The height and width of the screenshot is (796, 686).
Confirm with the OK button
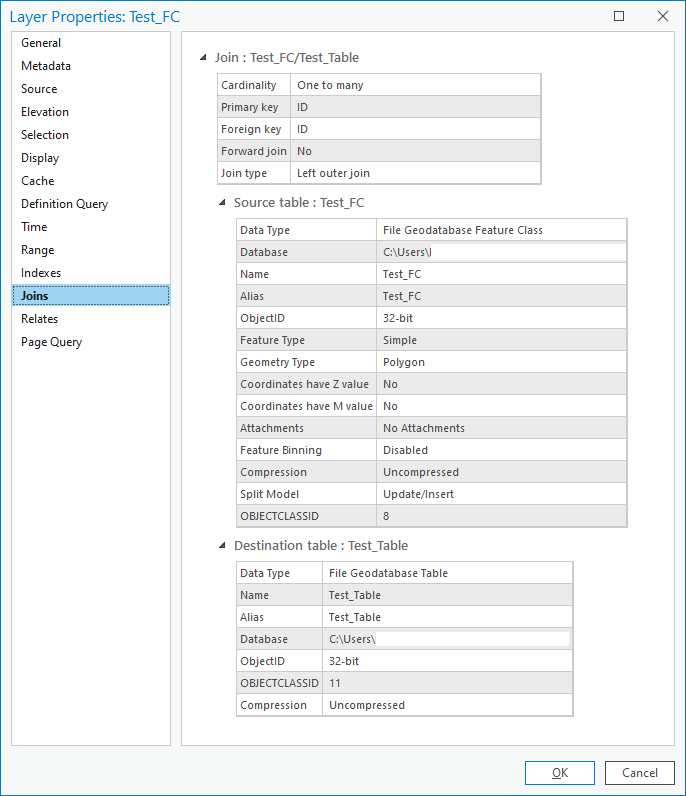click(560, 773)
